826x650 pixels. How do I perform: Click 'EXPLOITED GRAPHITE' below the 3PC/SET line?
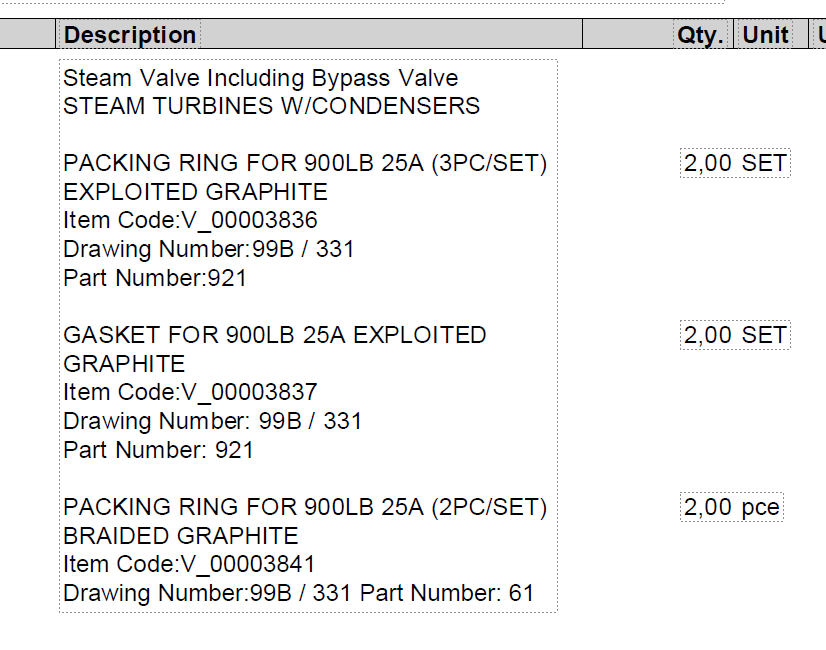[x=195, y=192]
